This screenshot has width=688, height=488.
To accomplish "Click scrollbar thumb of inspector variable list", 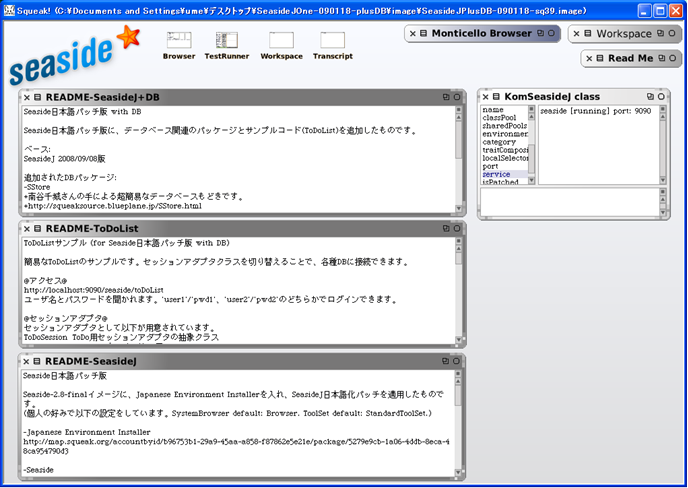I will tap(531, 159).
